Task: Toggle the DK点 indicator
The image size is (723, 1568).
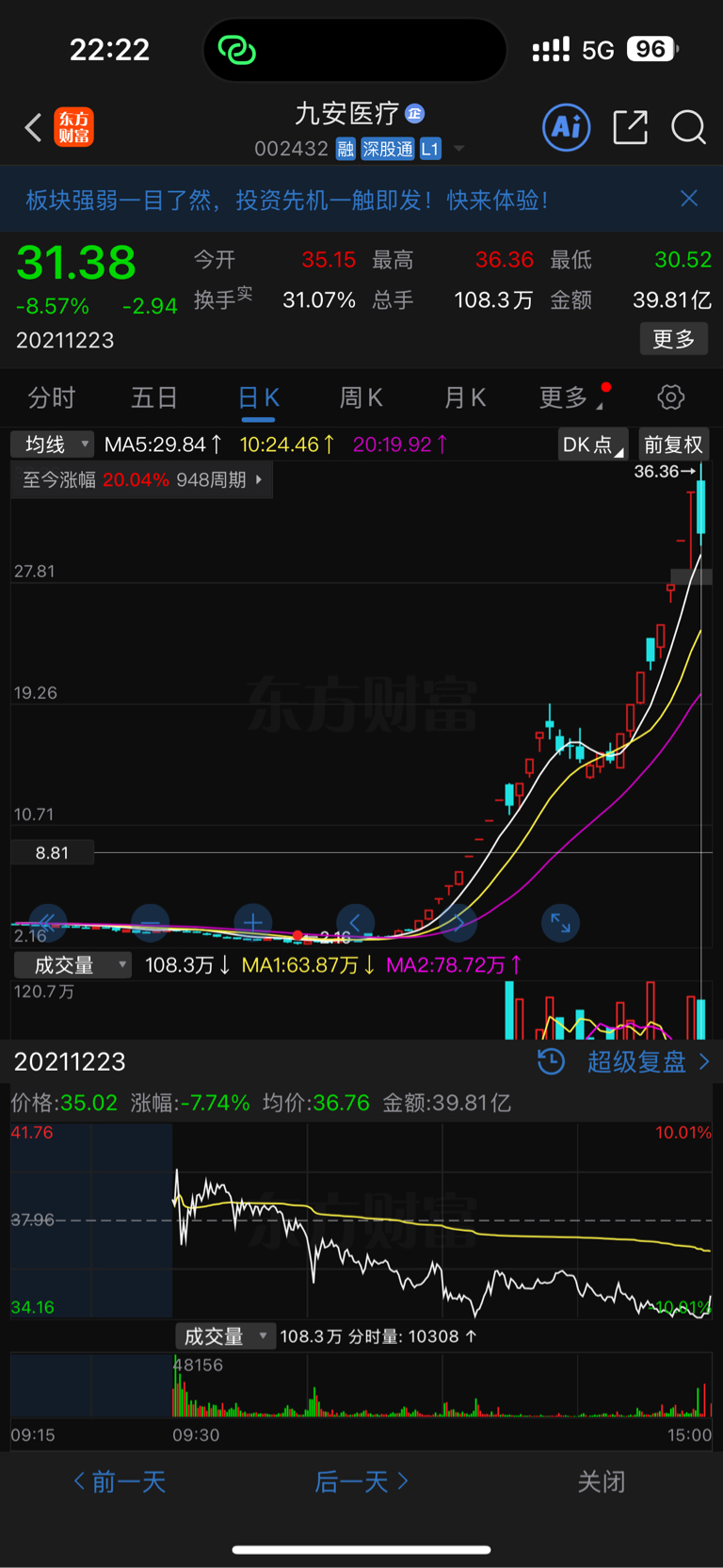Action: pyautogui.click(x=592, y=445)
